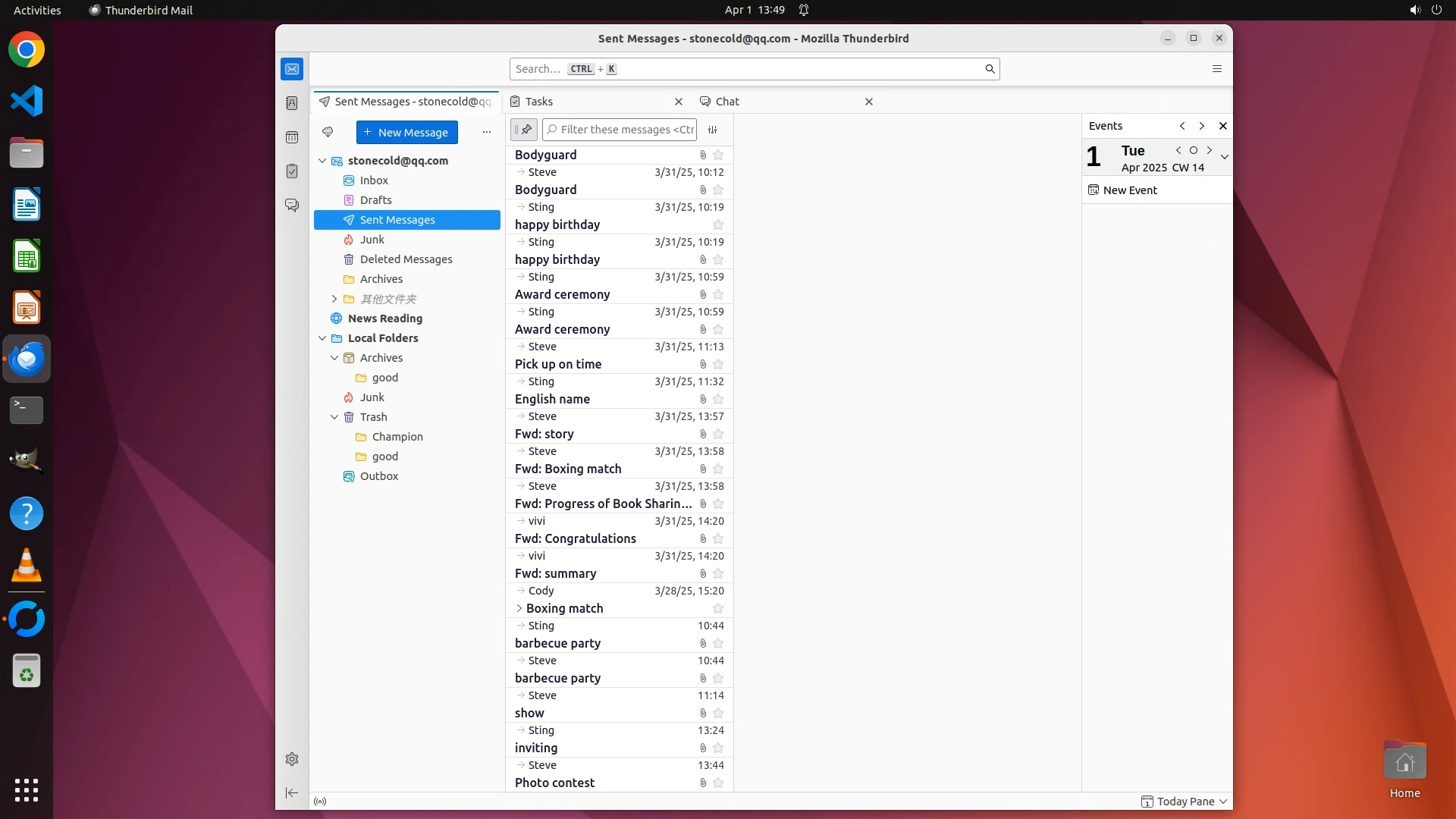Collapse the spaces toolbar with the arrow icon
Image resolution: width=1456 pixels, height=819 pixels.
(x=292, y=792)
